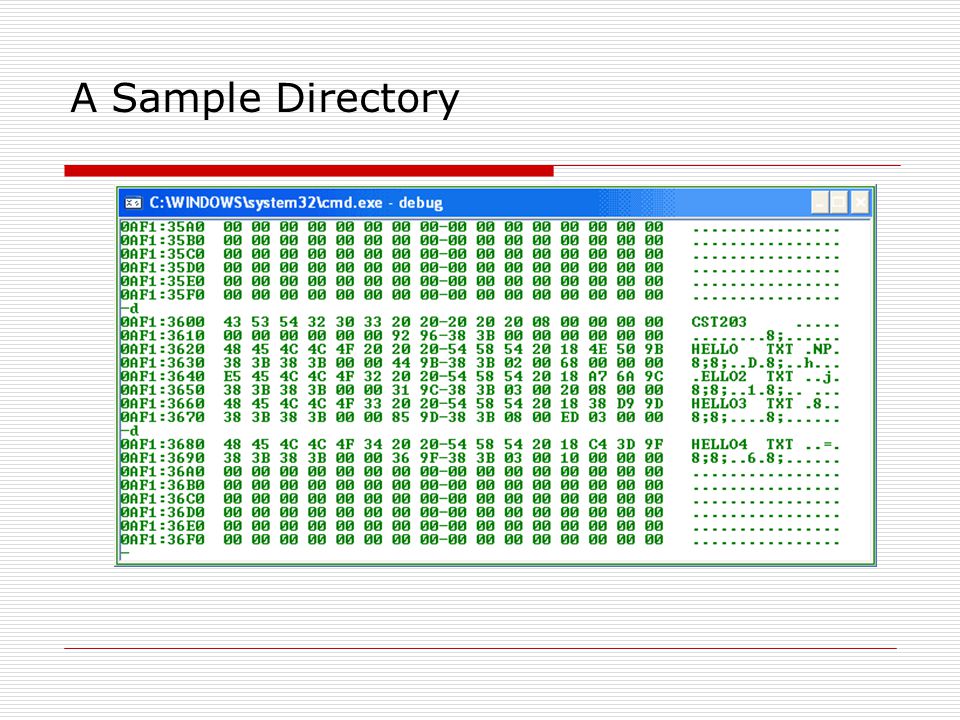Screen dimensions: 960x720
Task: Click the '36' byte on row 0AF1:3690
Action: [x=401, y=458]
